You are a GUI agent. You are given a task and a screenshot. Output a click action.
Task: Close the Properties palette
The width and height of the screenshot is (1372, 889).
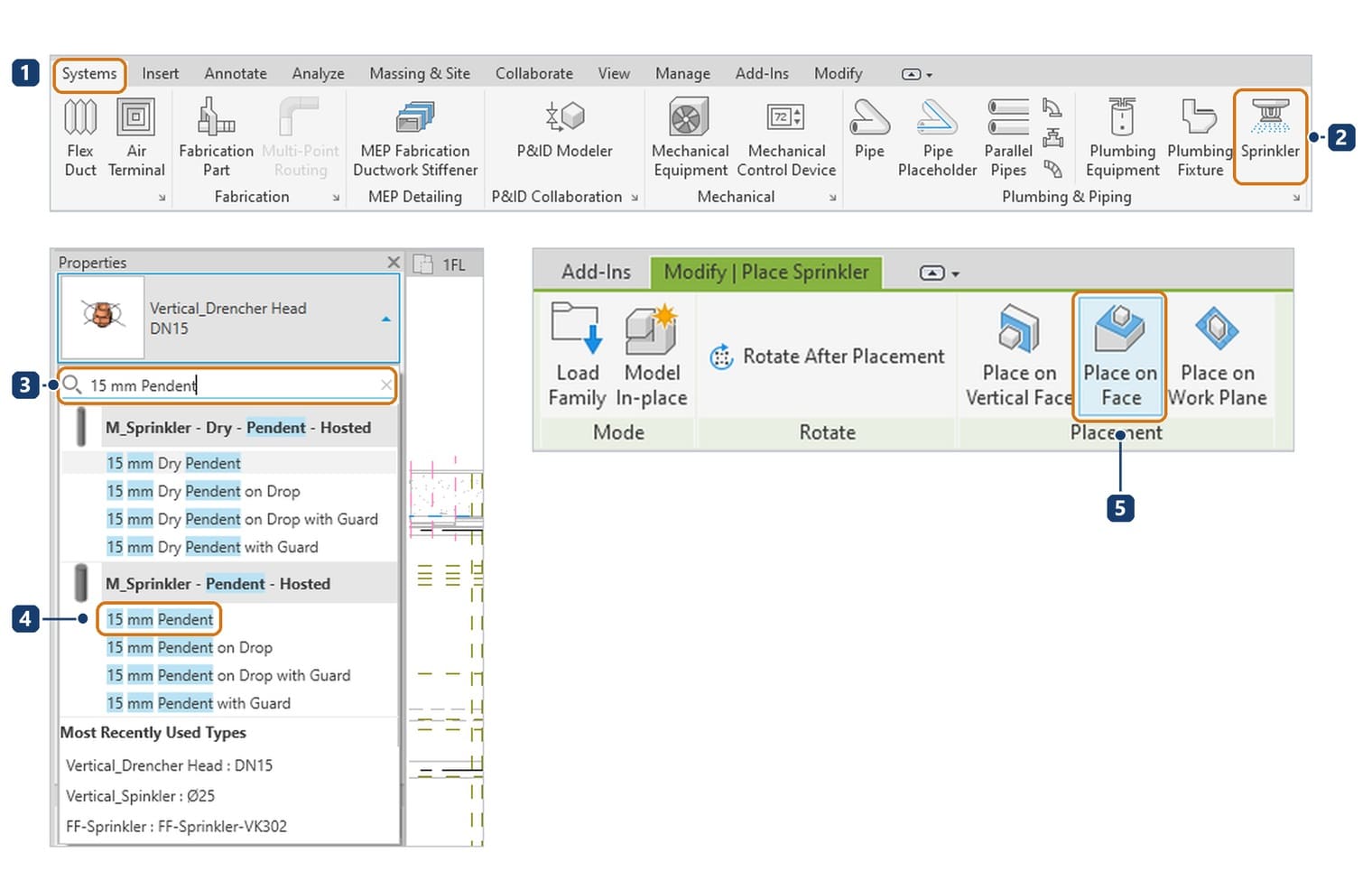pyautogui.click(x=394, y=263)
